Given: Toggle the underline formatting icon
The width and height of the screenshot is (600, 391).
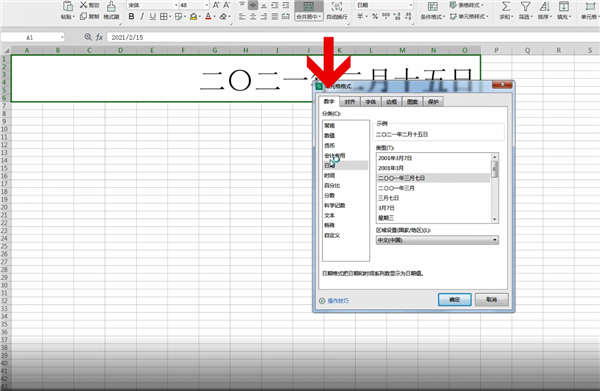Looking at the screenshot, I should tap(153, 16).
